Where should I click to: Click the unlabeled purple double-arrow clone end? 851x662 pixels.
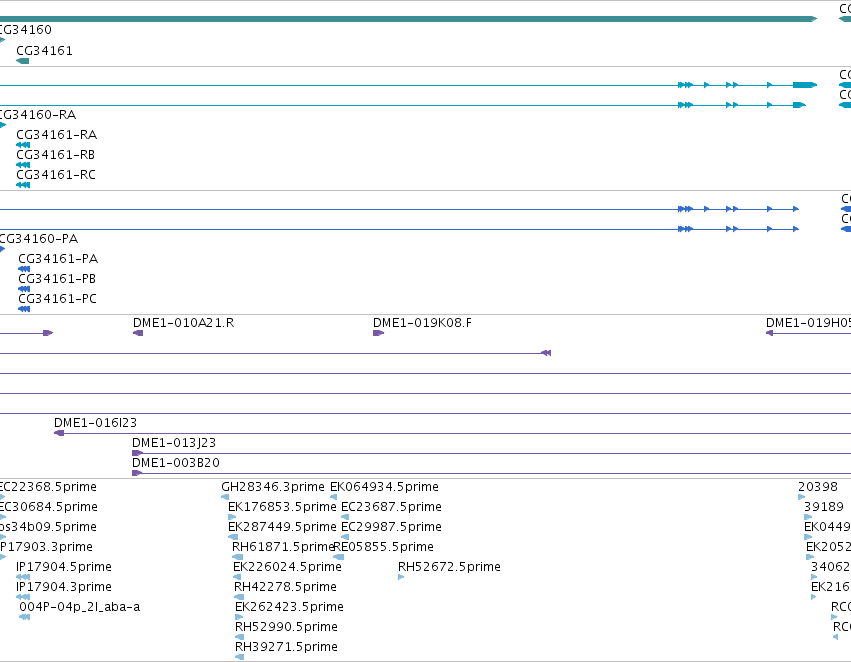546,353
